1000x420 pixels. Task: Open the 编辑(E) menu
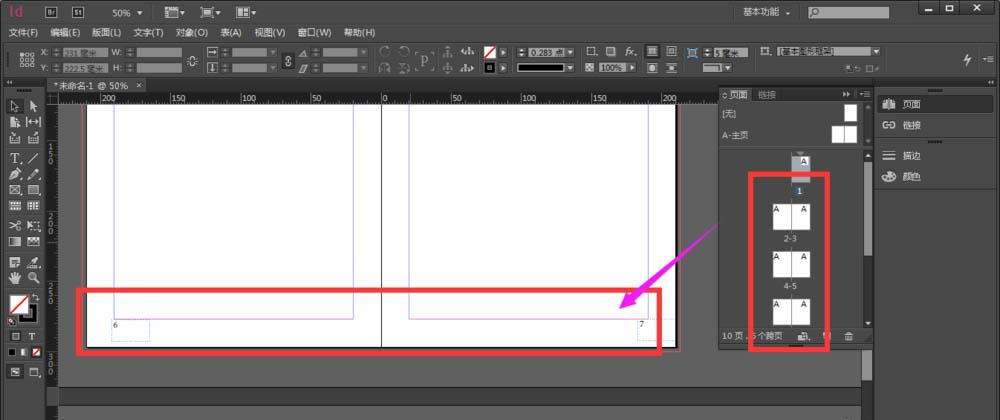click(x=65, y=33)
